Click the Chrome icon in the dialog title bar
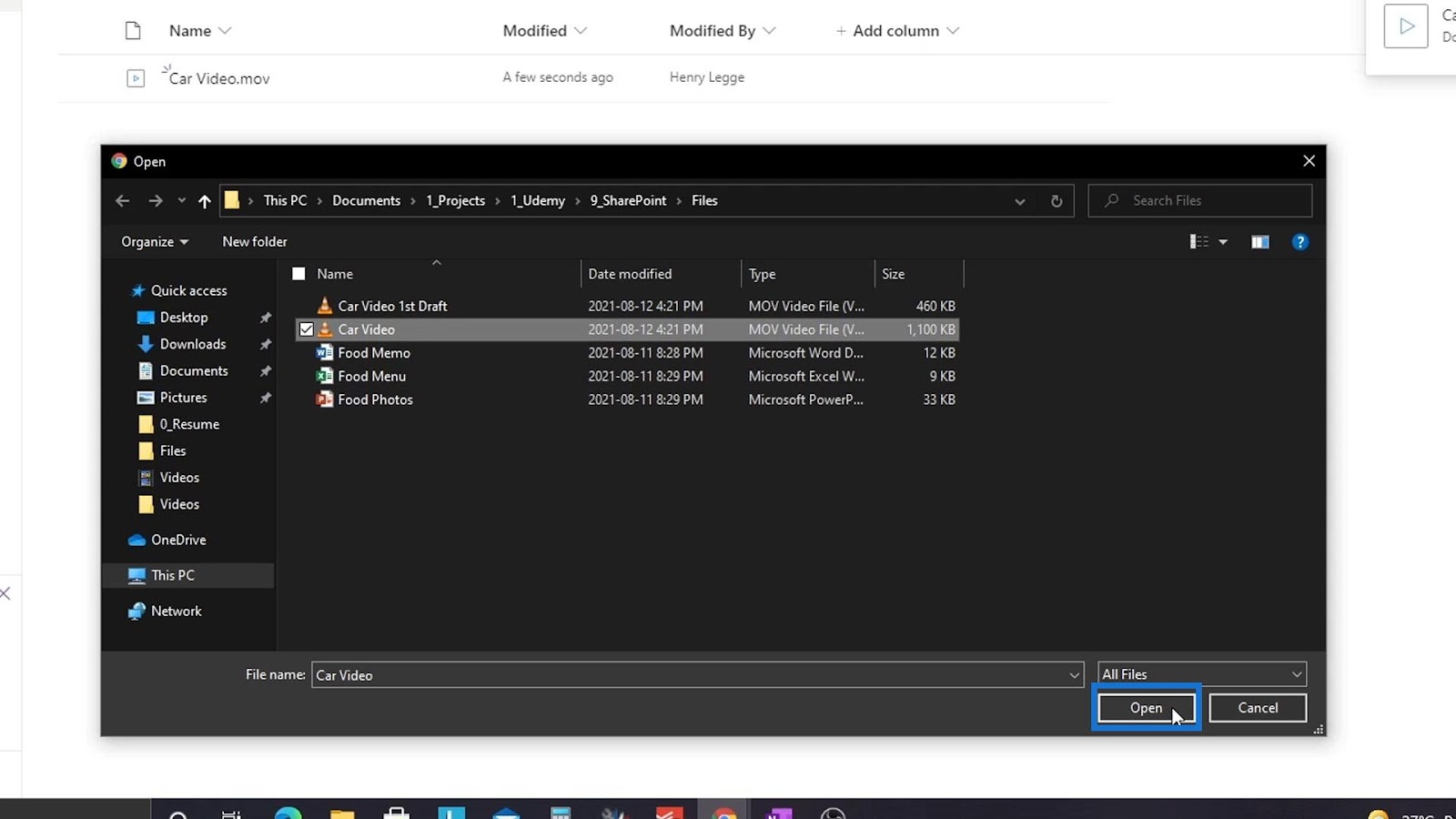The width and height of the screenshot is (1456, 819). [x=119, y=161]
